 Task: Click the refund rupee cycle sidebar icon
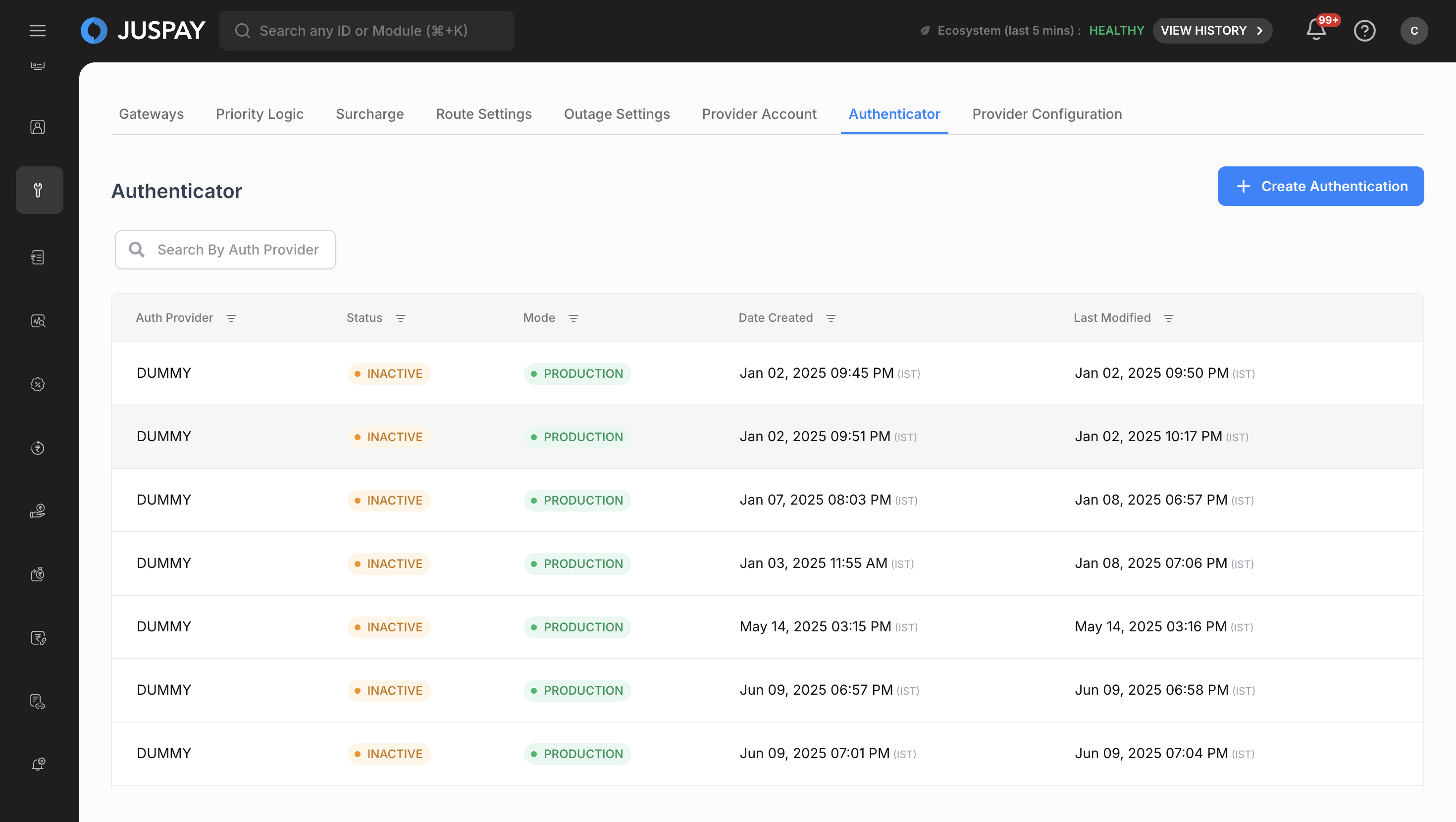[38, 448]
